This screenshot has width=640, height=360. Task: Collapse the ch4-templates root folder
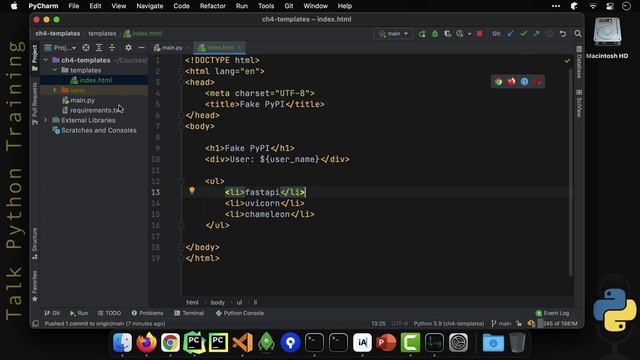click(x=46, y=60)
